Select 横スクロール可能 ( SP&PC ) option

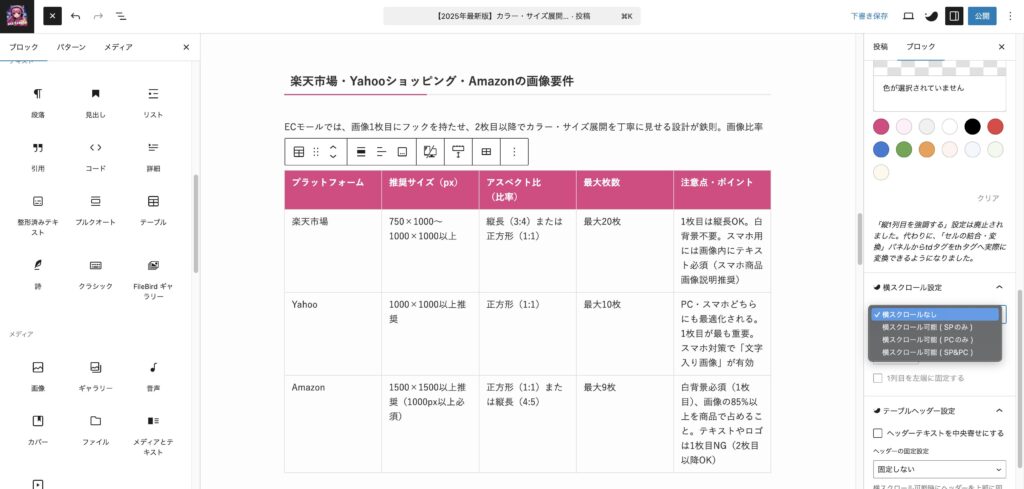click(935, 352)
